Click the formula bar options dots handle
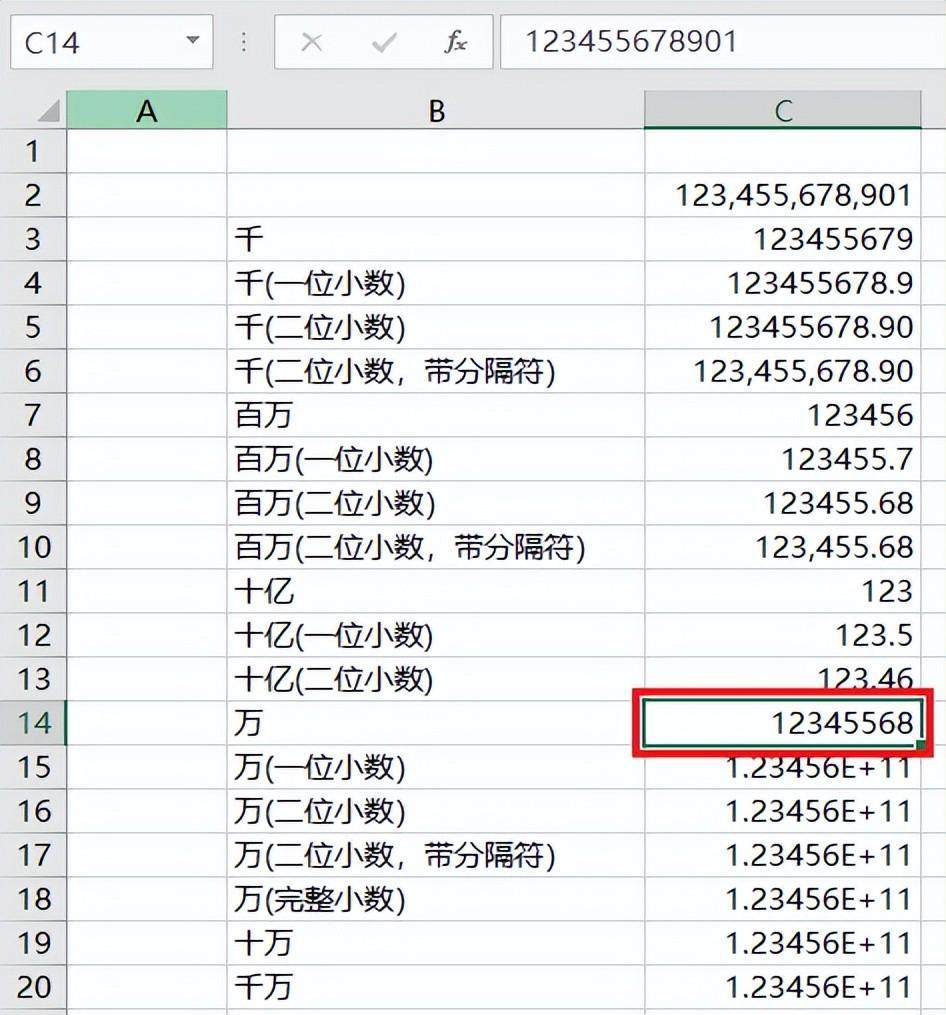This screenshot has width=946, height=1015. [243, 42]
